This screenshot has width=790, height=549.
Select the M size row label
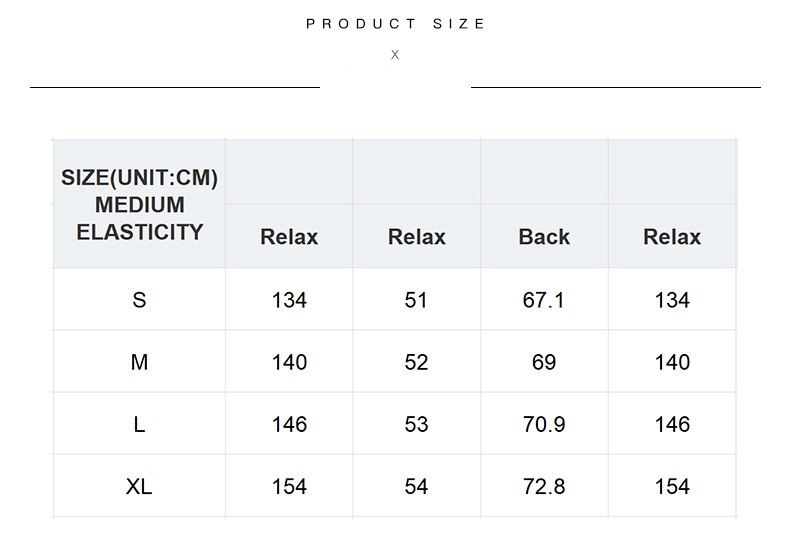point(139,362)
